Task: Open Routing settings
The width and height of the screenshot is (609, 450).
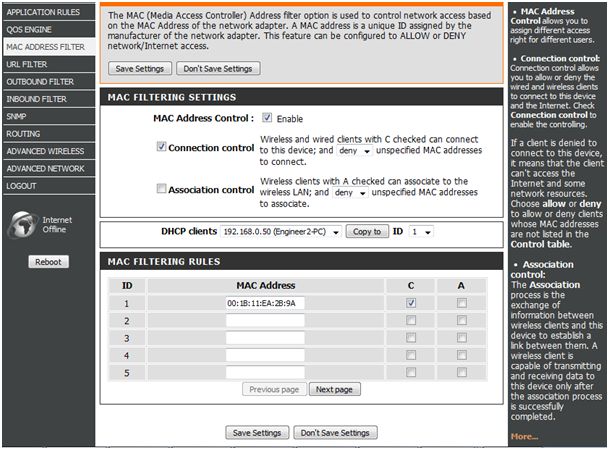Action: coord(49,134)
